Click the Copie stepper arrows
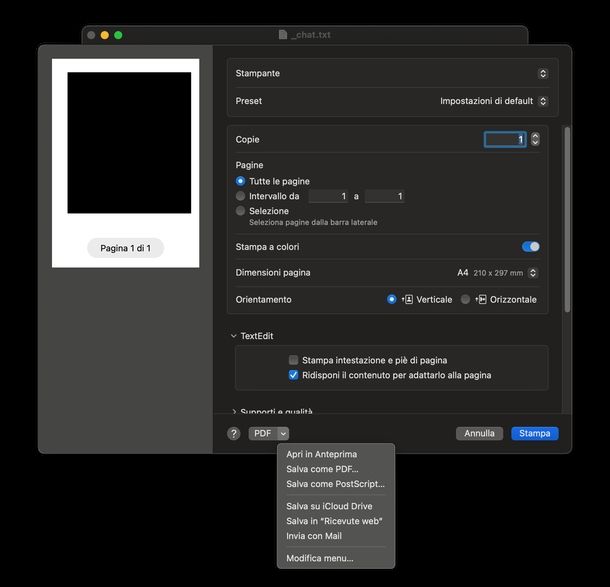610x587 pixels. (535, 139)
